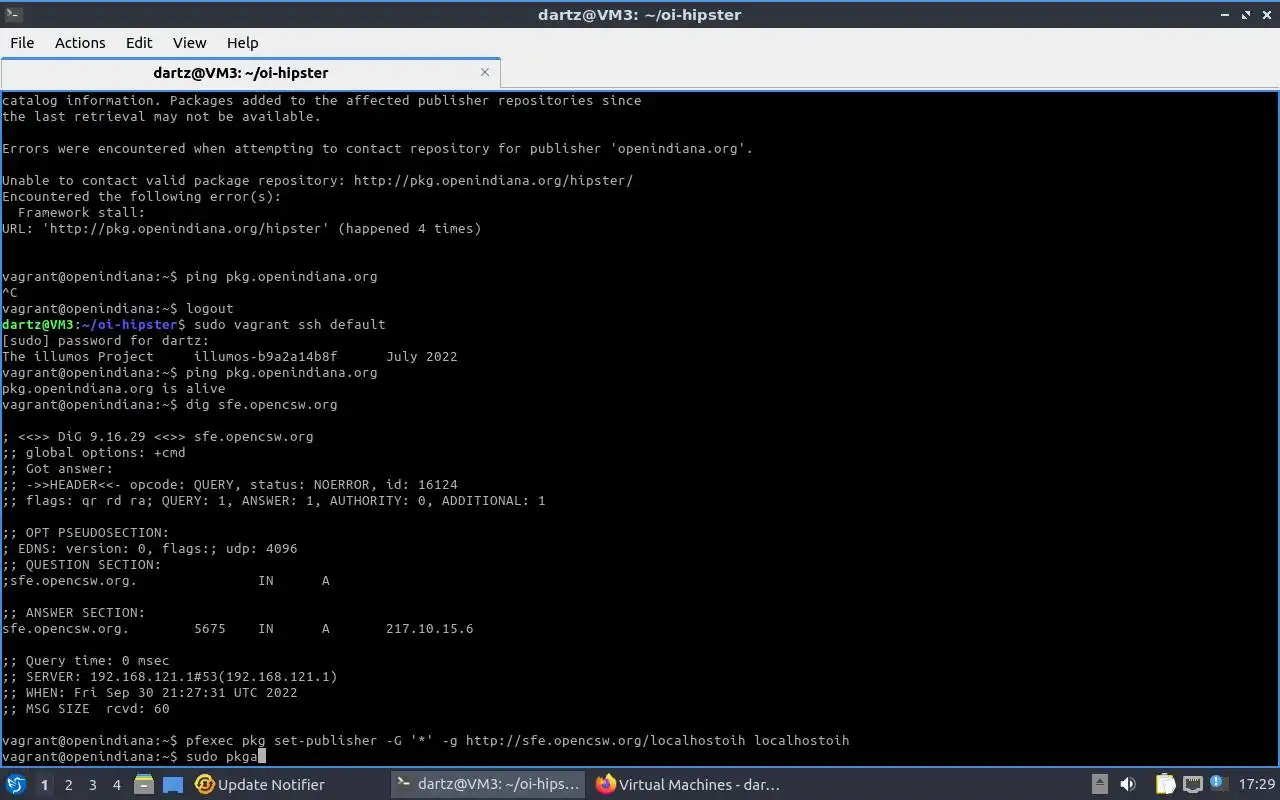Click the IP address 217.10.15.6
1280x800 pixels.
tap(429, 629)
